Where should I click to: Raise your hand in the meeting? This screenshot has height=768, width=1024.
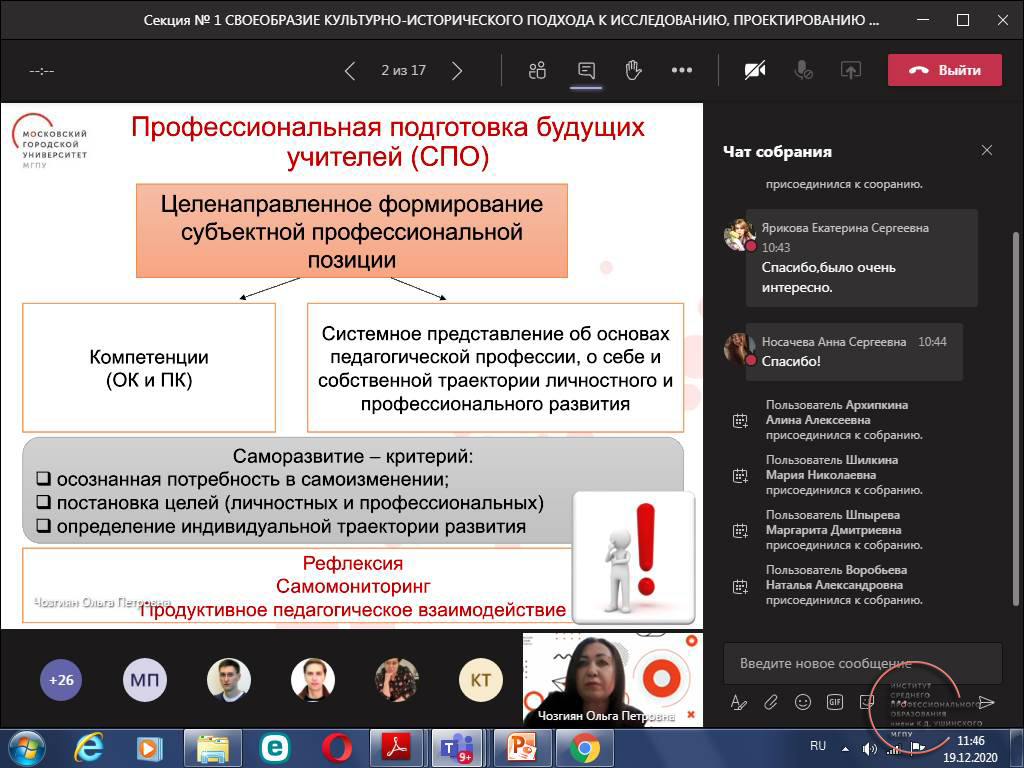[633, 70]
